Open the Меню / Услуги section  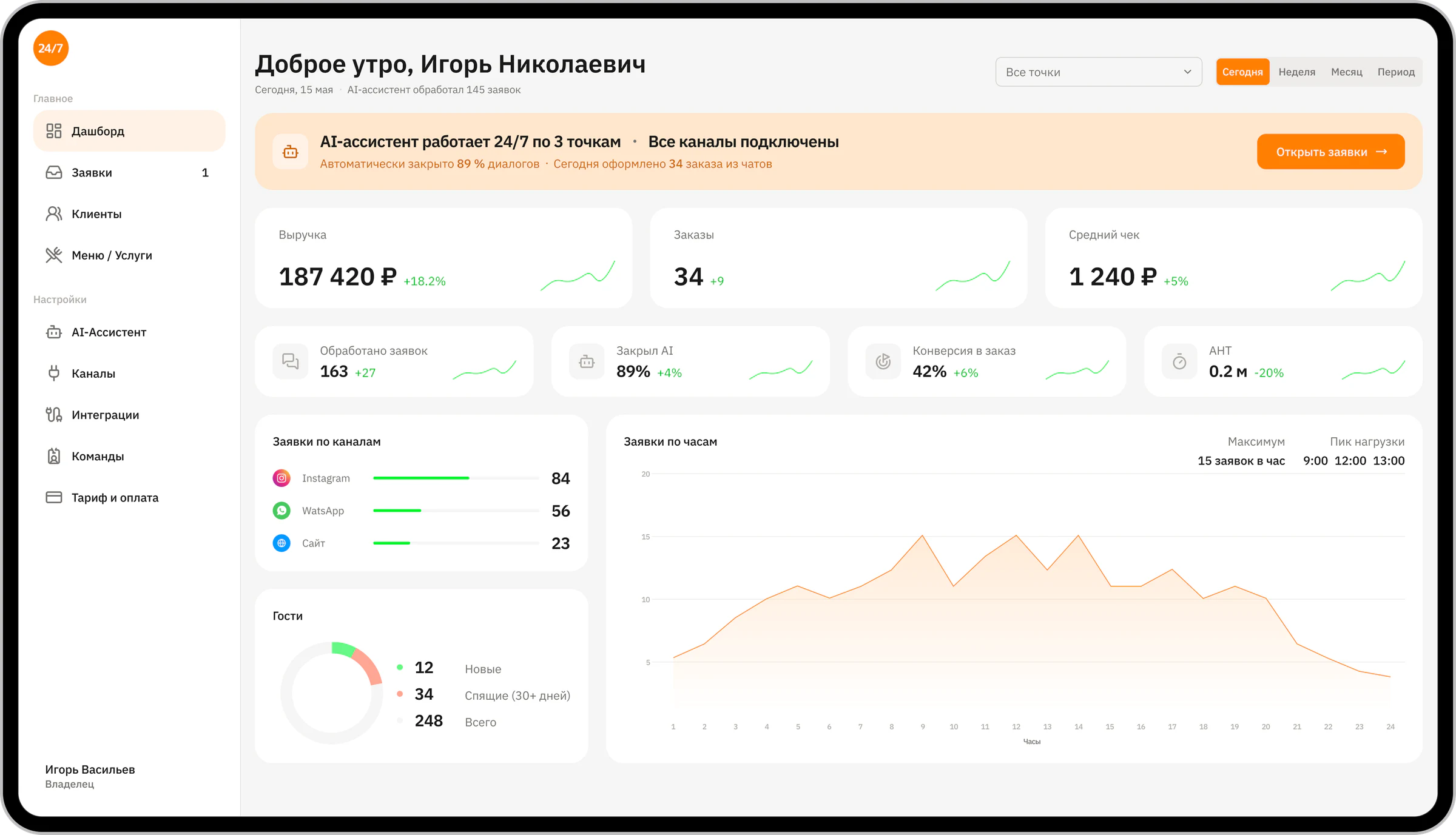pos(129,255)
